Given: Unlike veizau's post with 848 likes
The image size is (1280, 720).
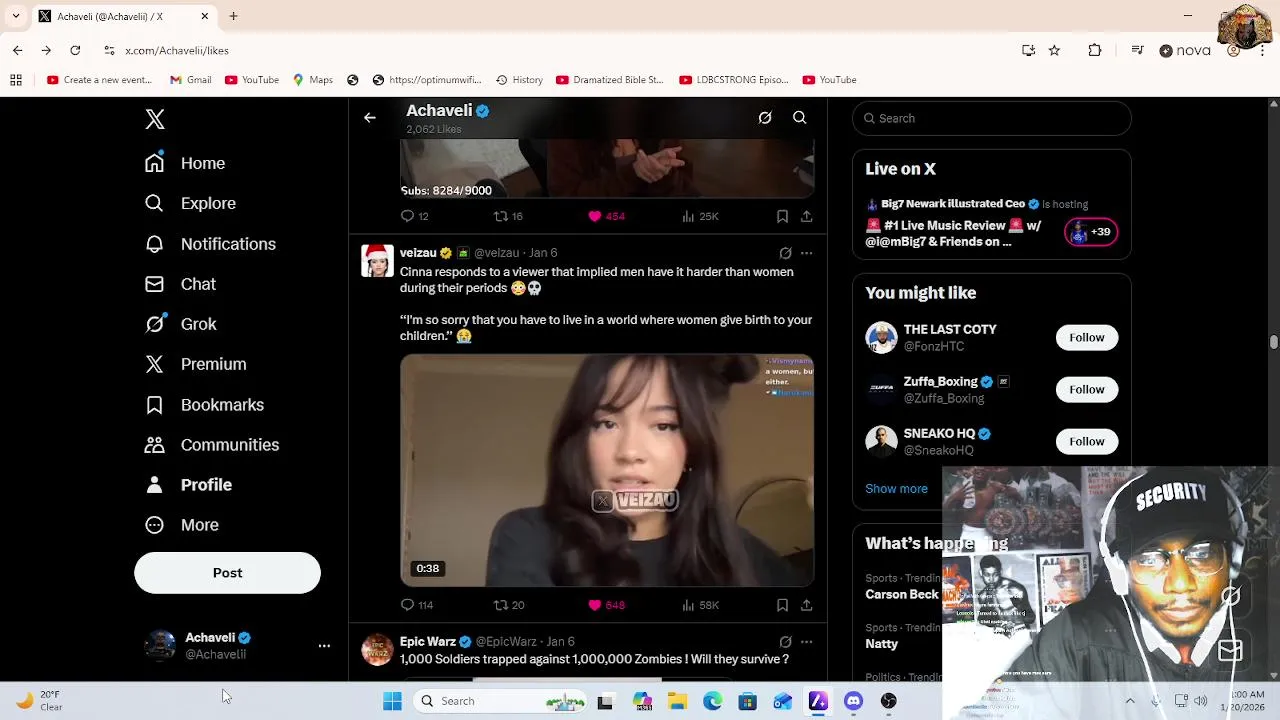Looking at the screenshot, I should [606, 605].
